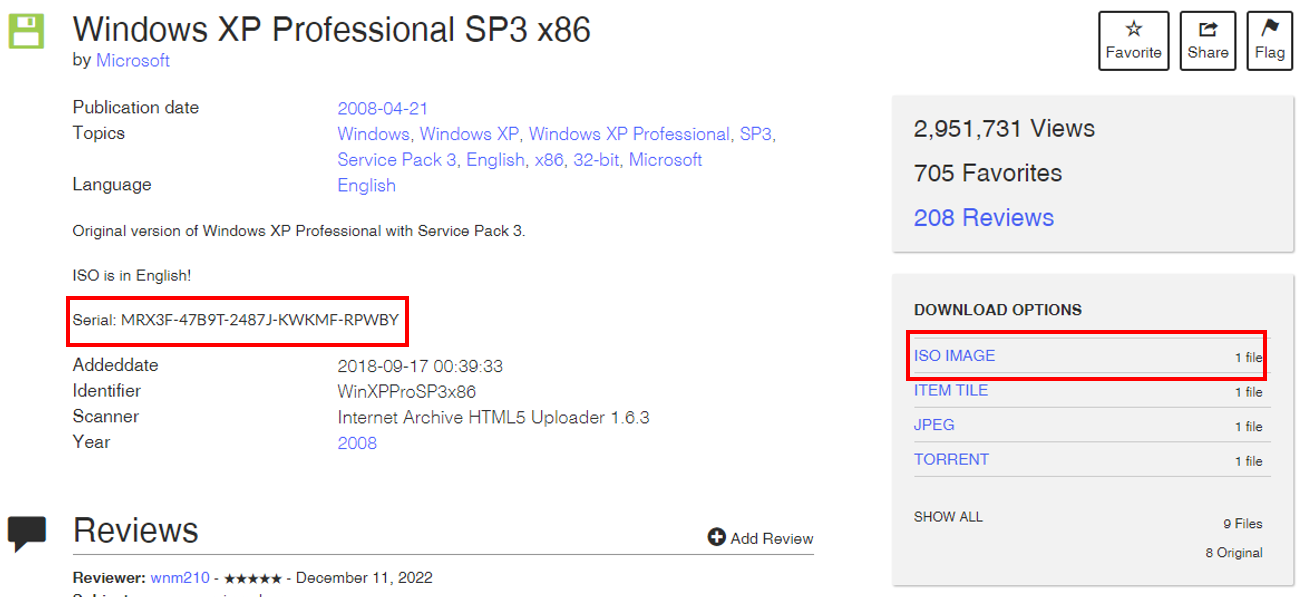The width and height of the screenshot is (1306, 597).
Task: Open the English language link
Action: tap(366, 185)
